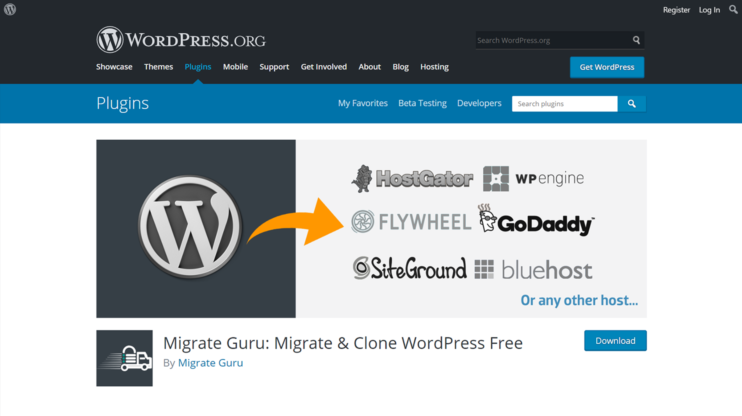Select the Plugins menu item
The image size is (742, 416).
pos(198,67)
